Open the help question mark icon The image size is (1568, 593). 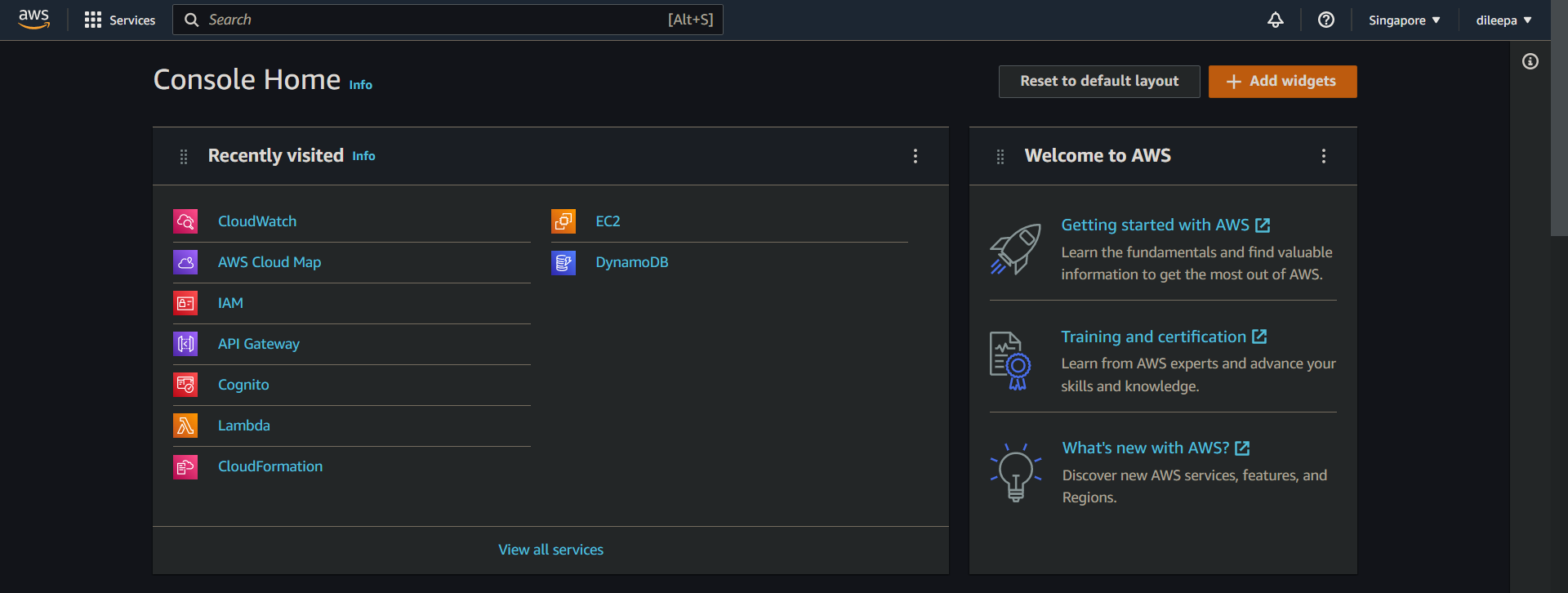coord(1326,20)
